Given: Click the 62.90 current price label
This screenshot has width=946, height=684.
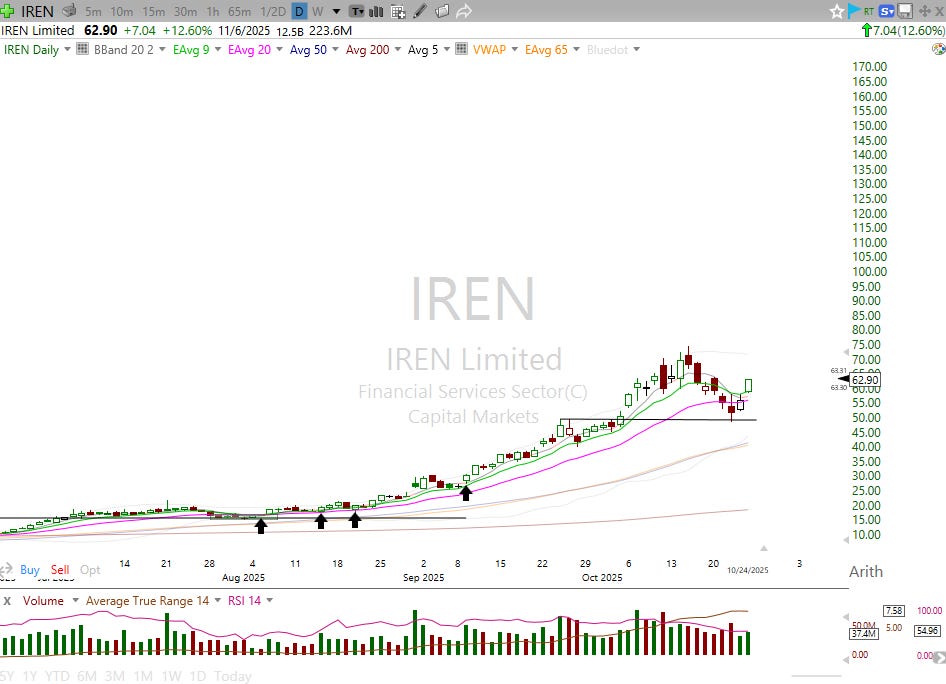Looking at the screenshot, I should [865, 380].
